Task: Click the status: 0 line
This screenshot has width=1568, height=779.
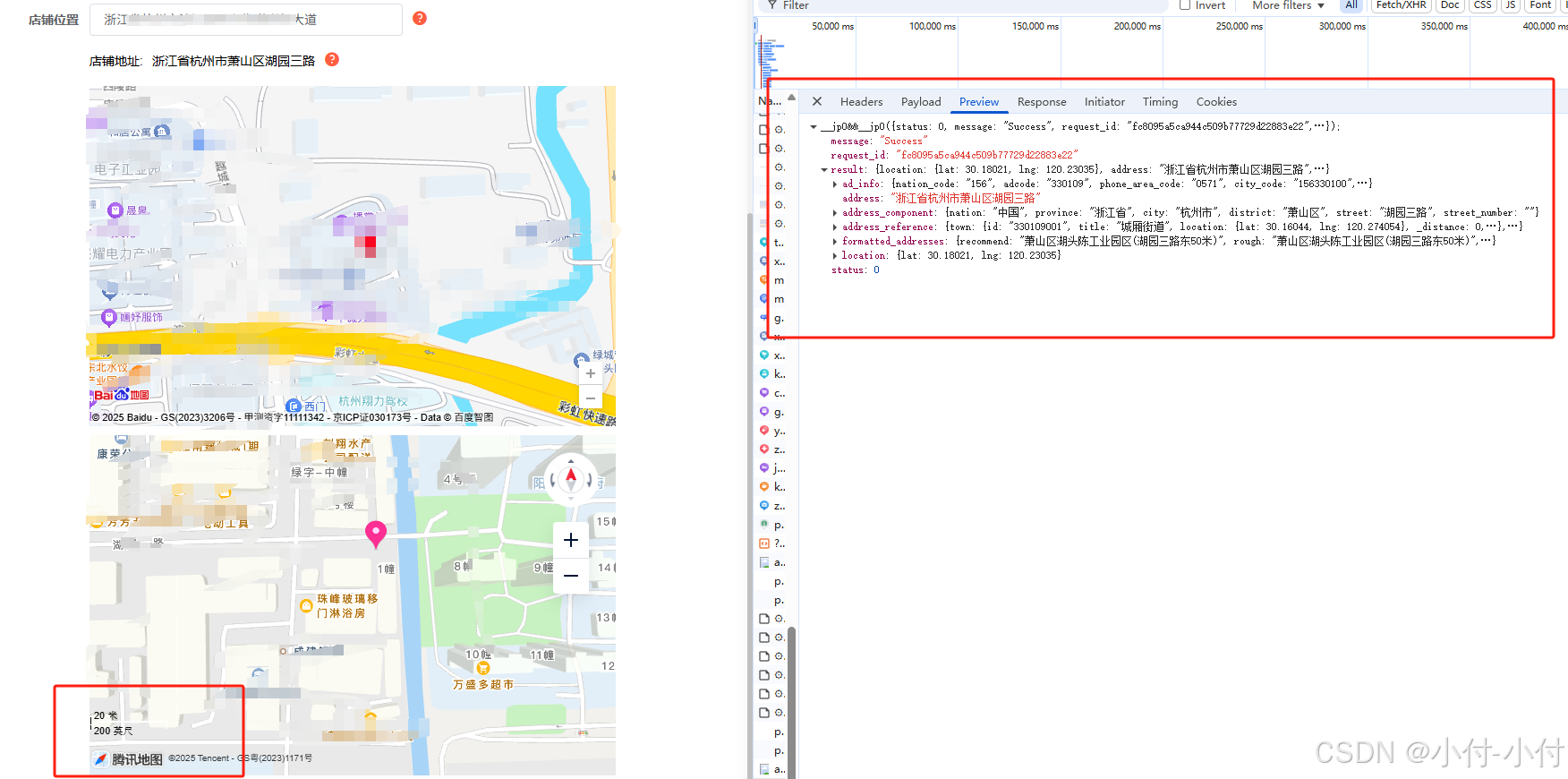Action: pyautogui.click(x=855, y=270)
